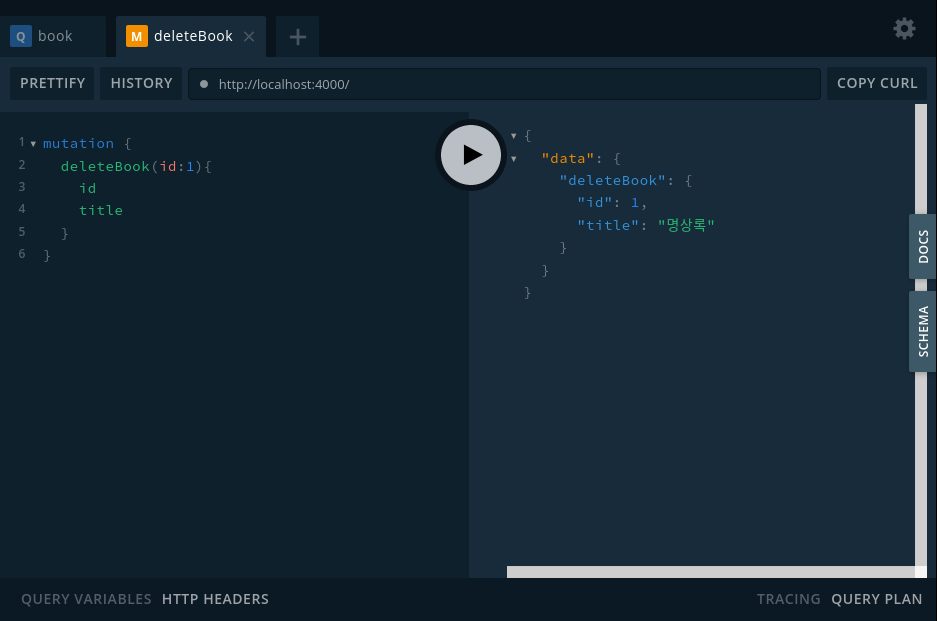Close the deleteBook tab
Viewport: 937px width, 621px height.
click(249, 36)
